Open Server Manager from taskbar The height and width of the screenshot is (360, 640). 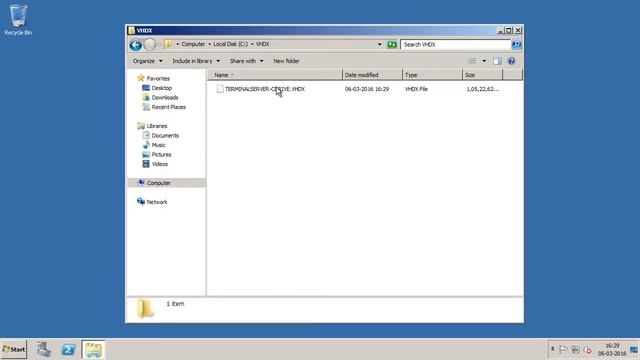click(x=44, y=350)
